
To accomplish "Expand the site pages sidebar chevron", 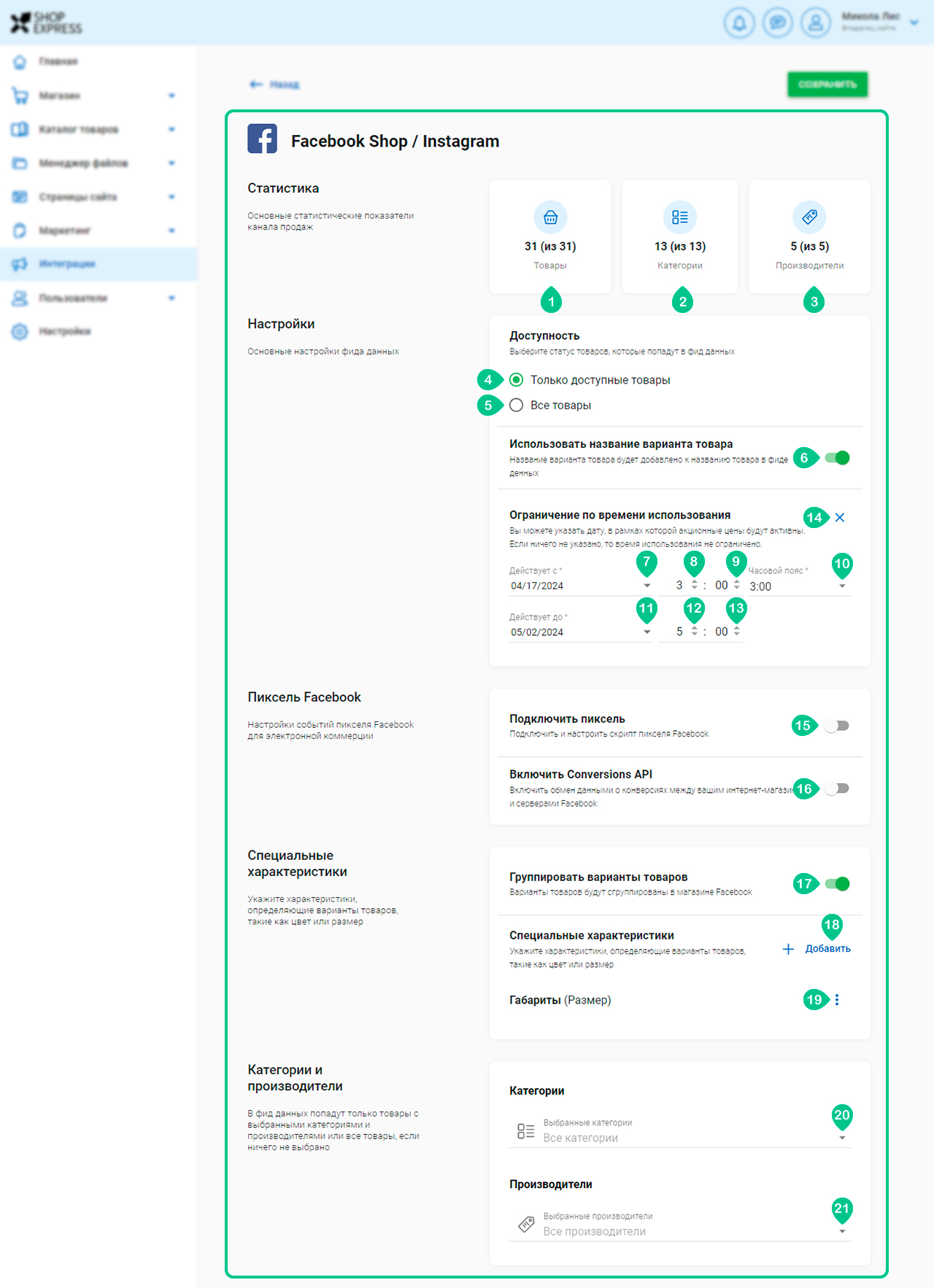I will (171, 197).
